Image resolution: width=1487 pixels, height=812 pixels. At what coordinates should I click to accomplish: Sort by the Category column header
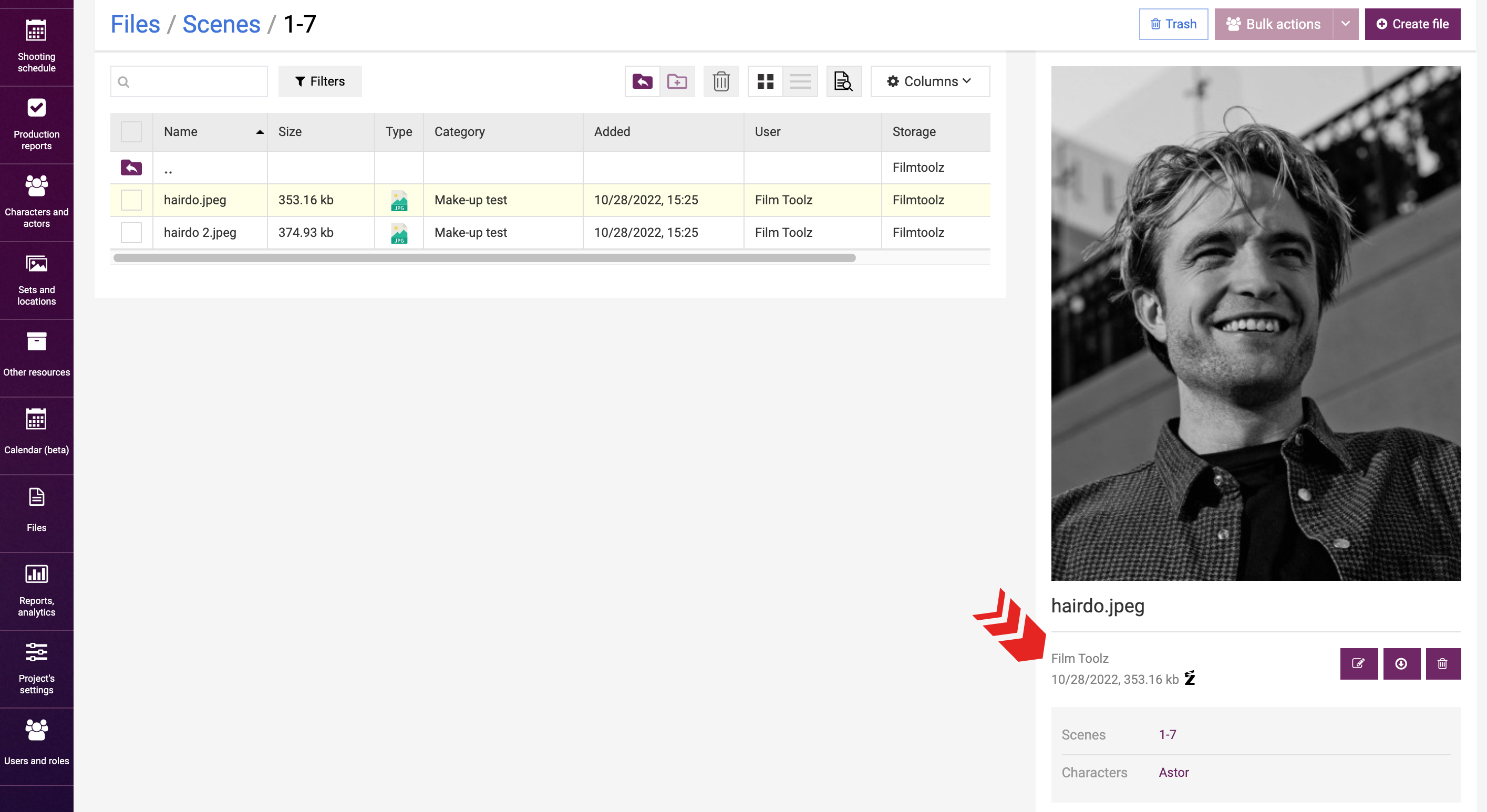[503, 132]
